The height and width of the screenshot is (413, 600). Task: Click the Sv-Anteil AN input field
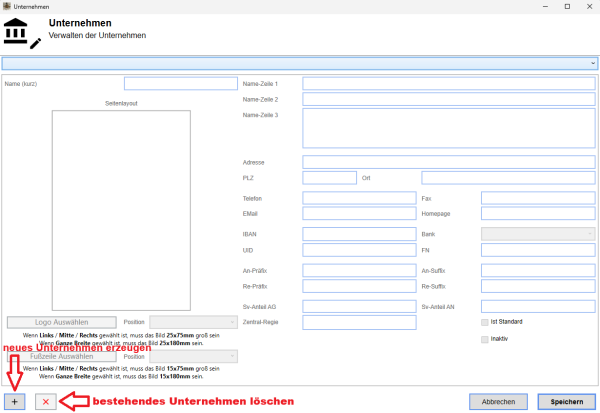pyautogui.click(x=538, y=306)
